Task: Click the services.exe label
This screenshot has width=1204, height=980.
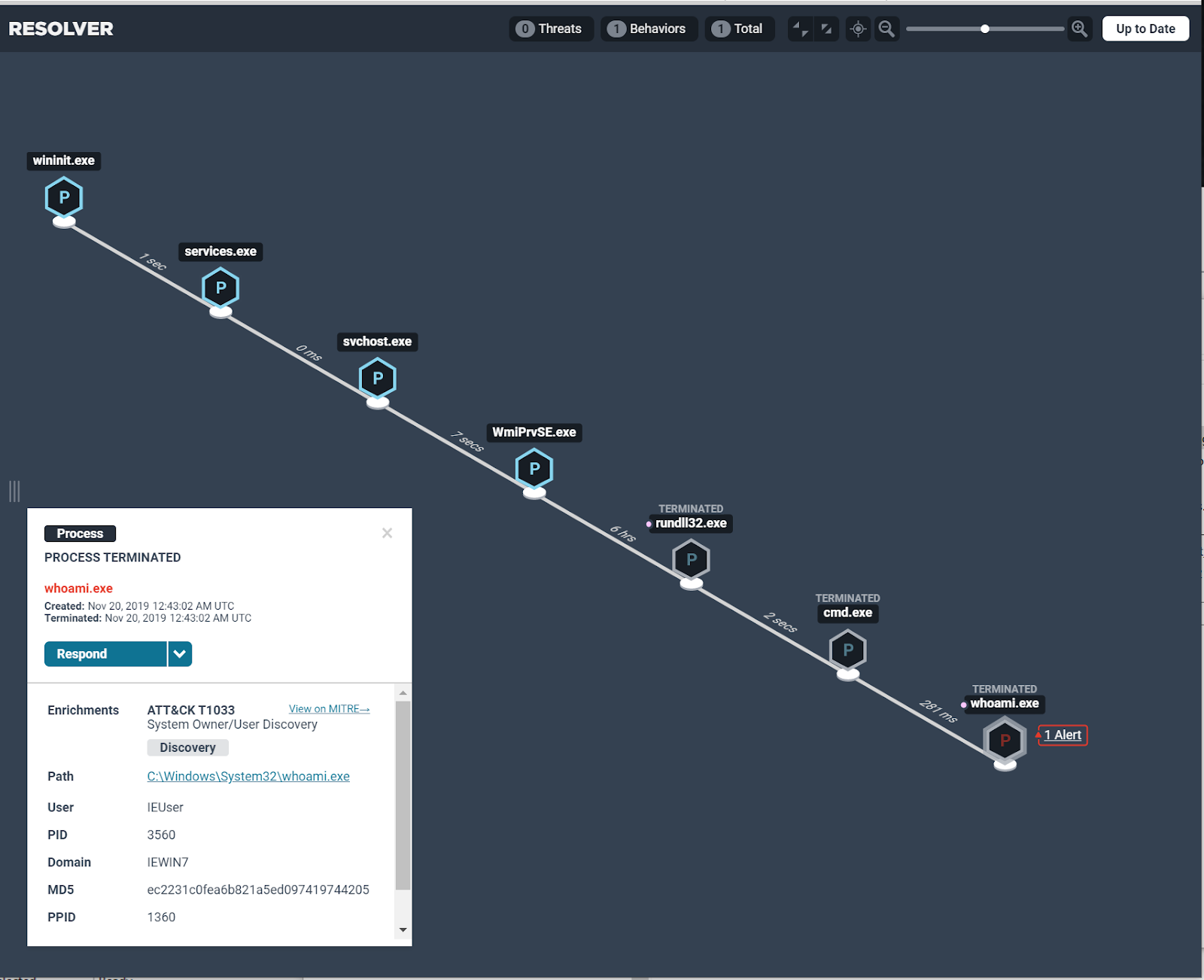Action: [x=220, y=251]
